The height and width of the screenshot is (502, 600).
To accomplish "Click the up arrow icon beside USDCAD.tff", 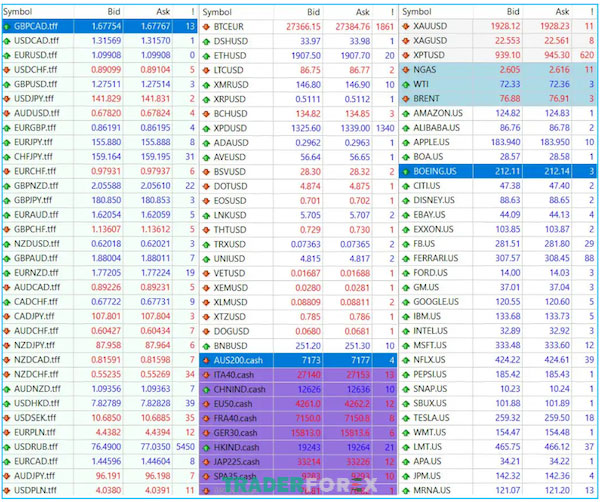I will (x=7, y=41).
